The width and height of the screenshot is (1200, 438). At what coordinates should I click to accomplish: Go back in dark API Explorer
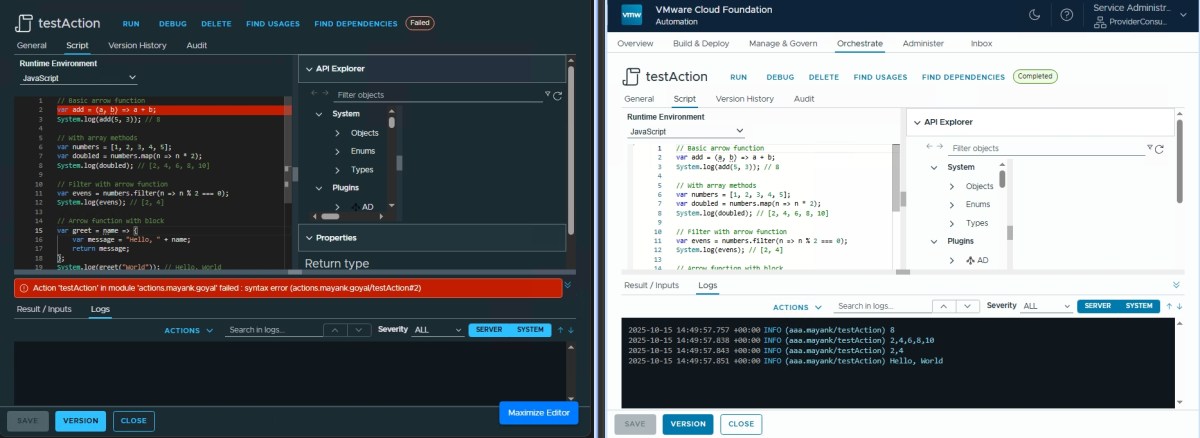[312, 94]
